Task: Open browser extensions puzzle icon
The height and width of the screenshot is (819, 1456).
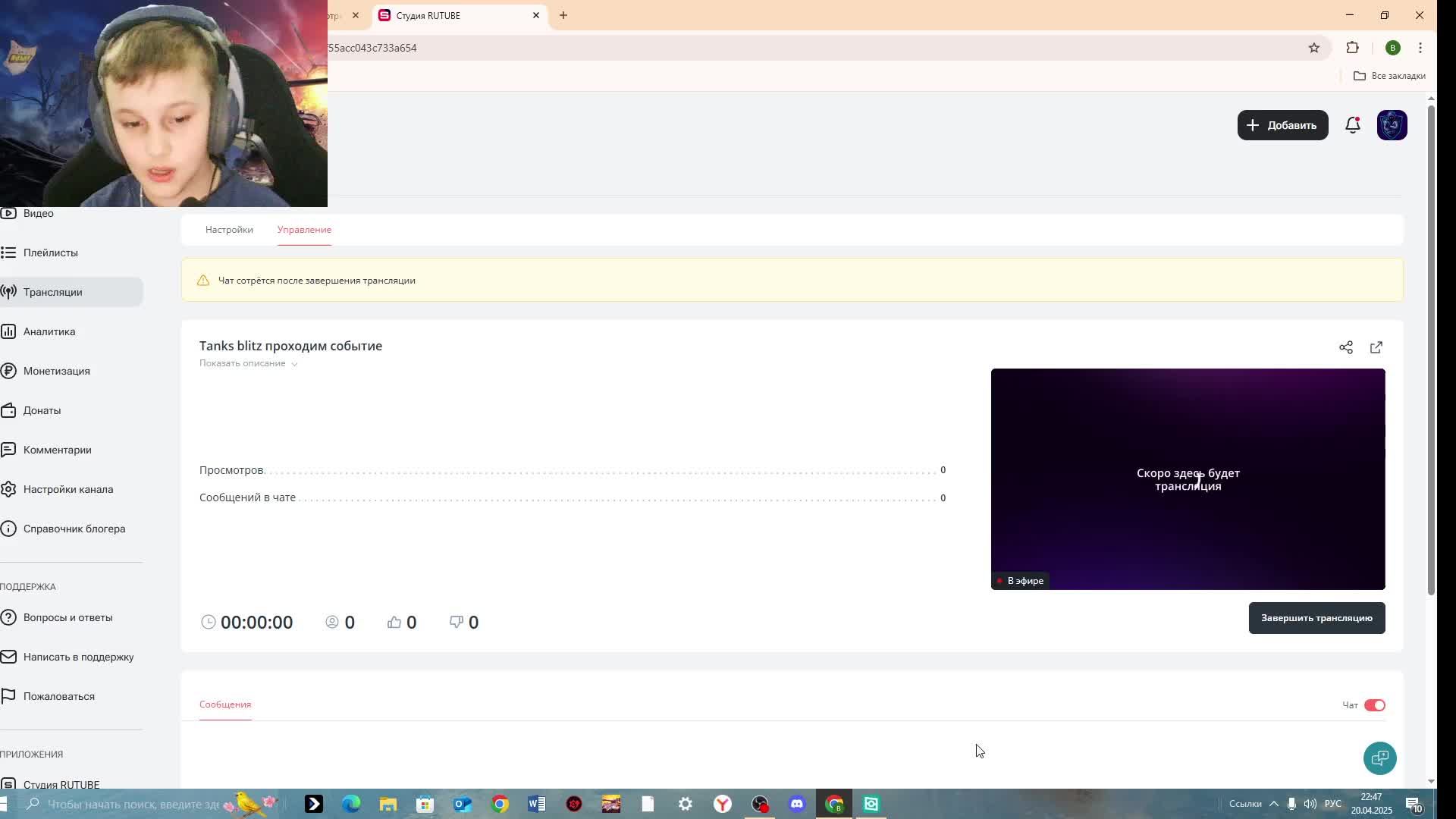Action: coord(1353,48)
